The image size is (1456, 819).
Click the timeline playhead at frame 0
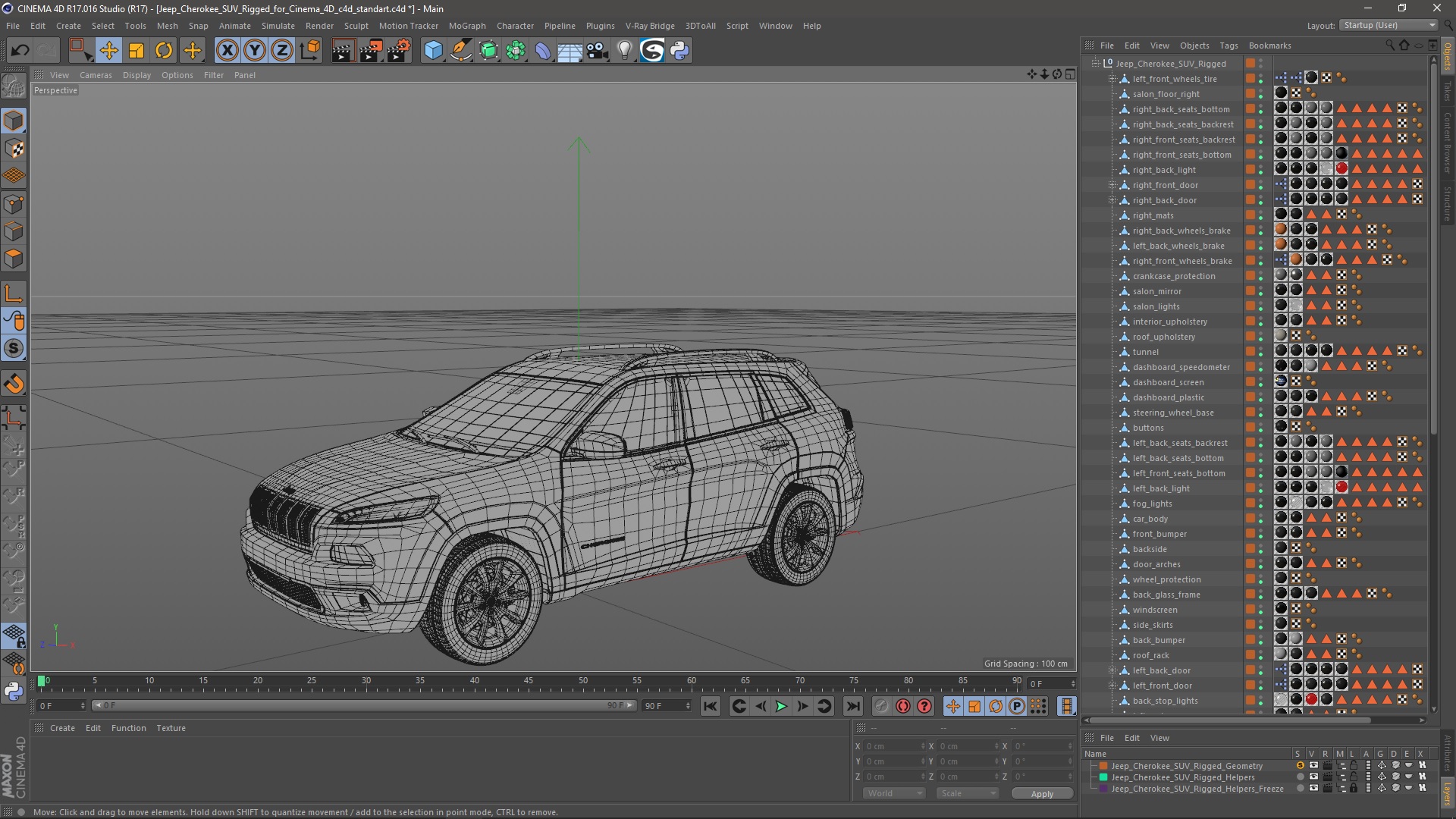coord(42,681)
